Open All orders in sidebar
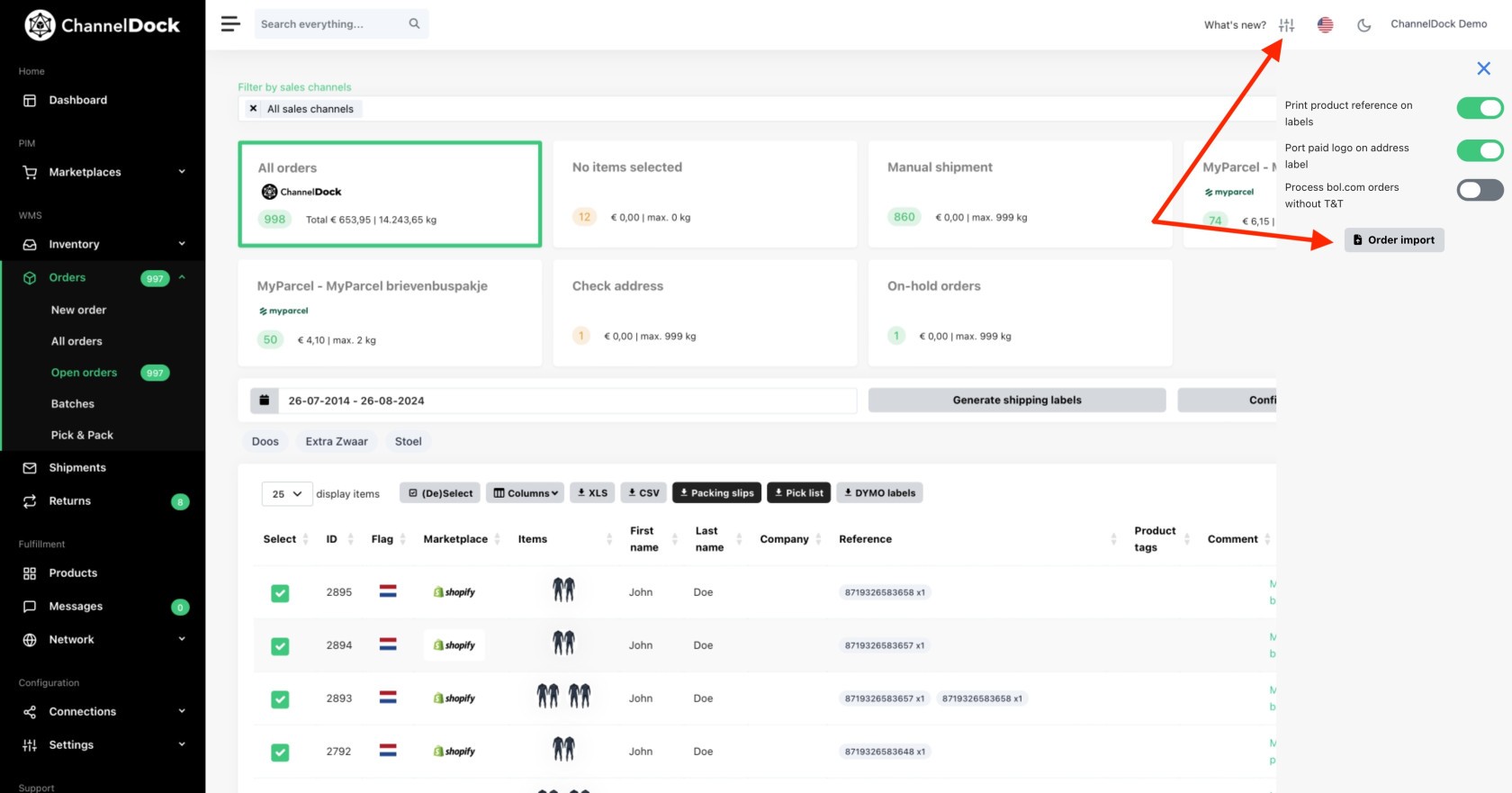1512x793 pixels. click(x=76, y=341)
